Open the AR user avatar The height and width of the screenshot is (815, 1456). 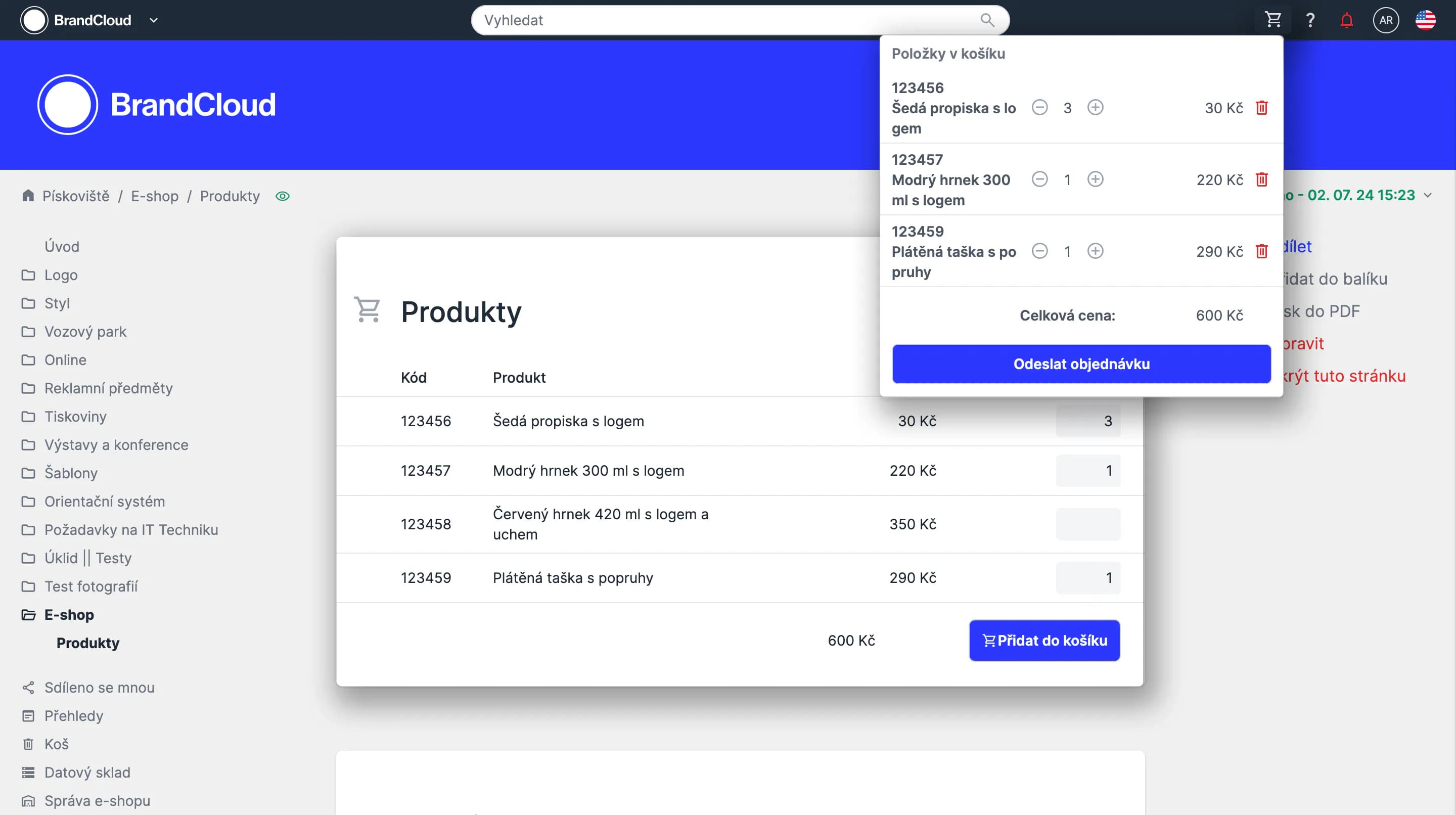[1385, 20]
